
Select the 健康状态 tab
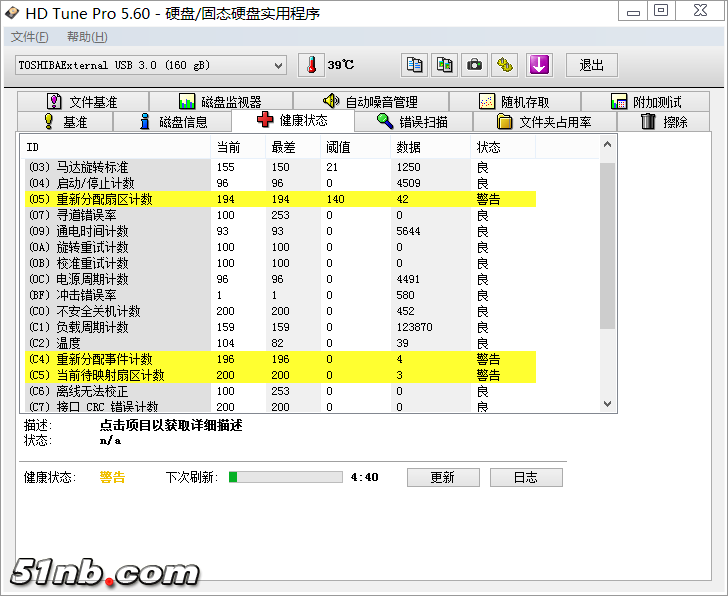click(293, 121)
